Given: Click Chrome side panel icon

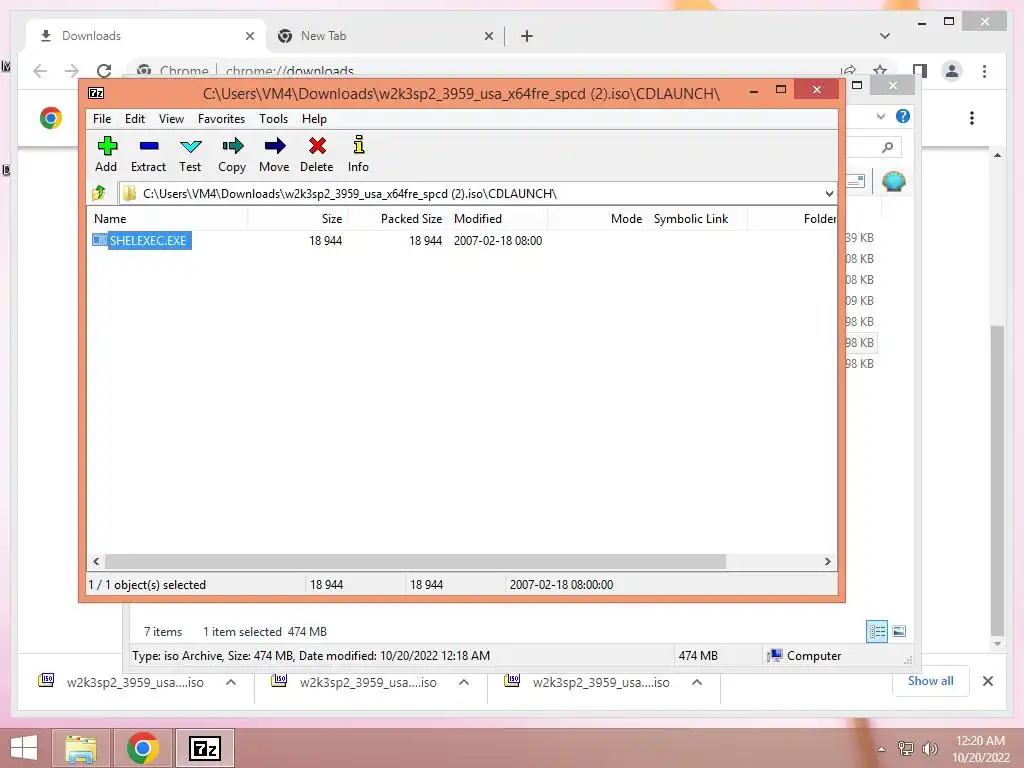Looking at the screenshot, I should [920, 71].
